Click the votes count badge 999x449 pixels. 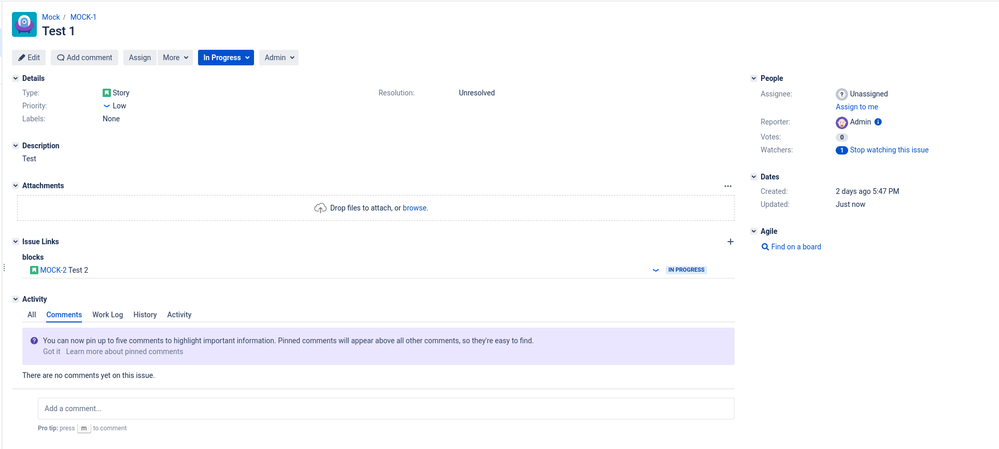[x=842, y=137]
